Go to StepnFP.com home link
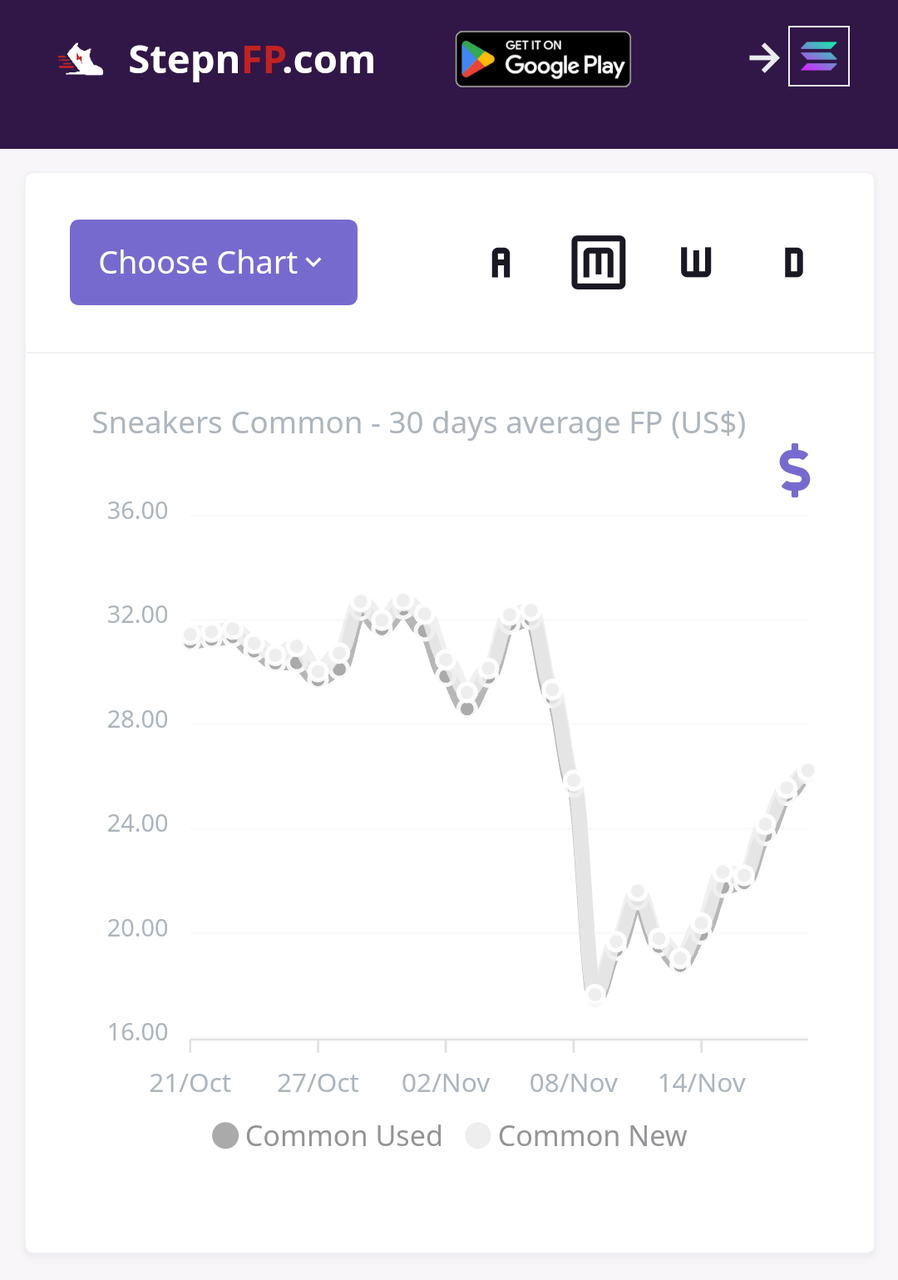 coord(251,60)
